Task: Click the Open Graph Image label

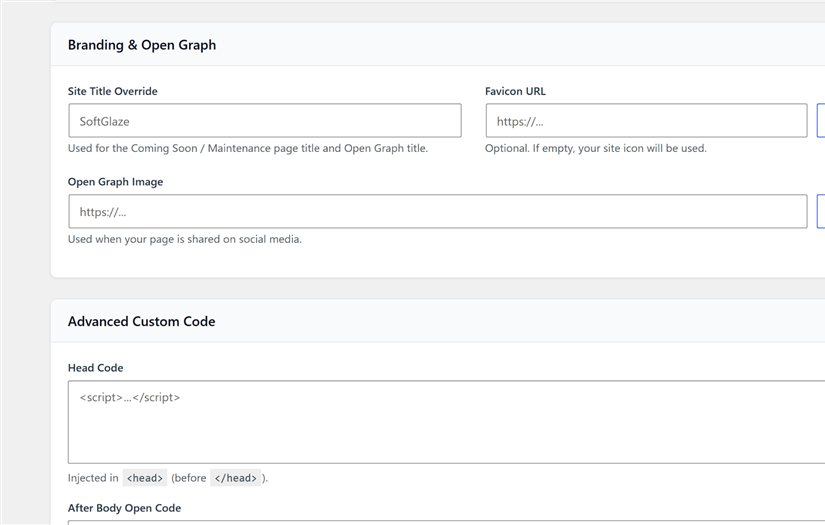Action: [x=115, y=182]
